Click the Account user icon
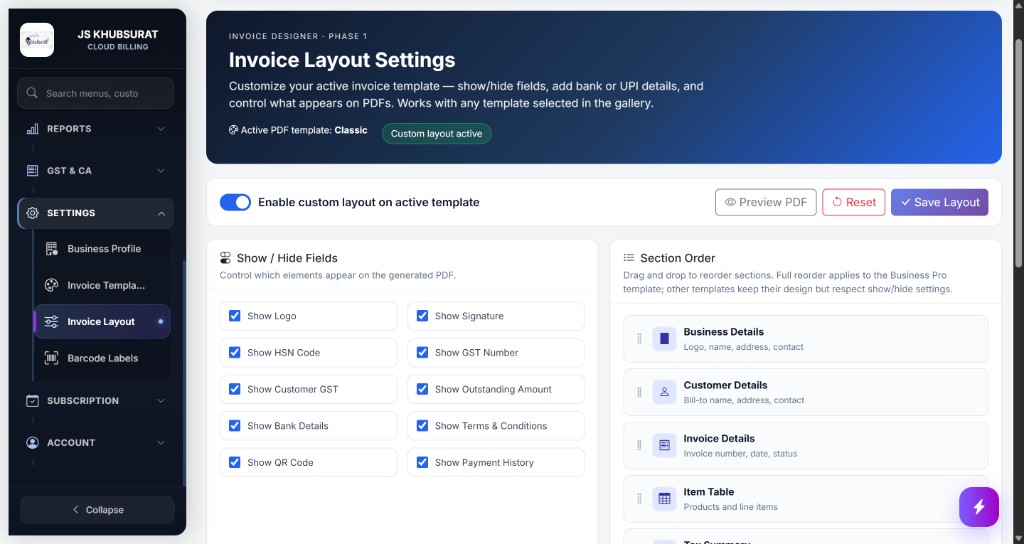The image size is (1024, 544). (32, 442)
